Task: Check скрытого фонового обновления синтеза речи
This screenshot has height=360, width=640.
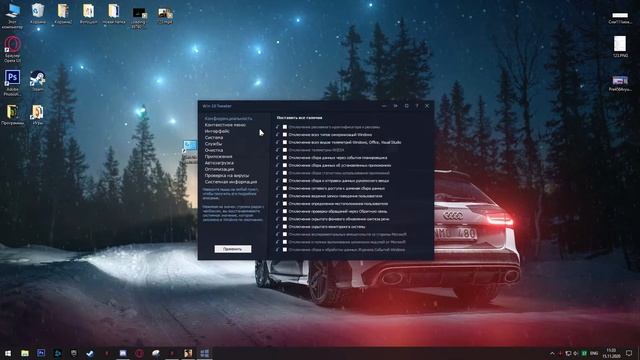Action: tap(285, 219)
